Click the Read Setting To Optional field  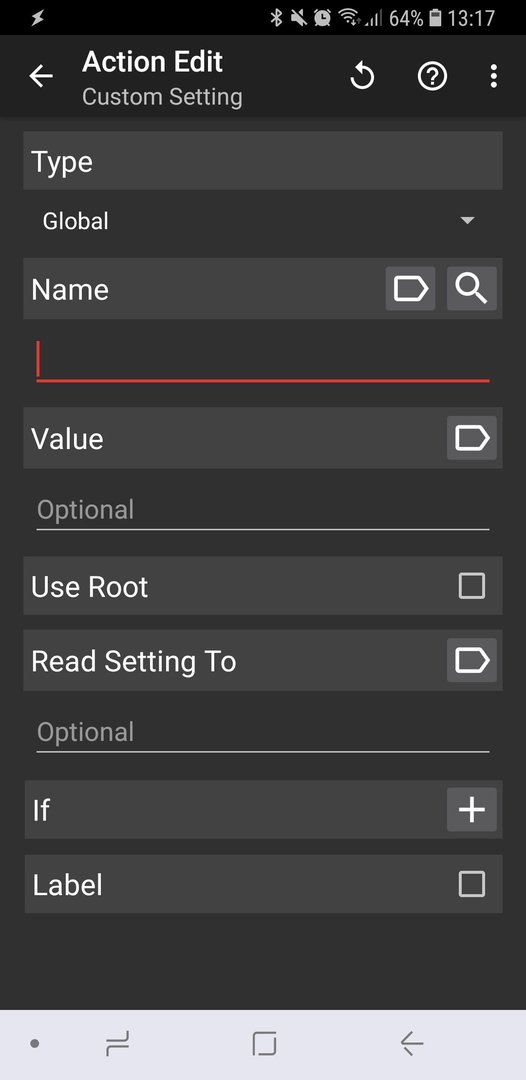click(263, 732)
